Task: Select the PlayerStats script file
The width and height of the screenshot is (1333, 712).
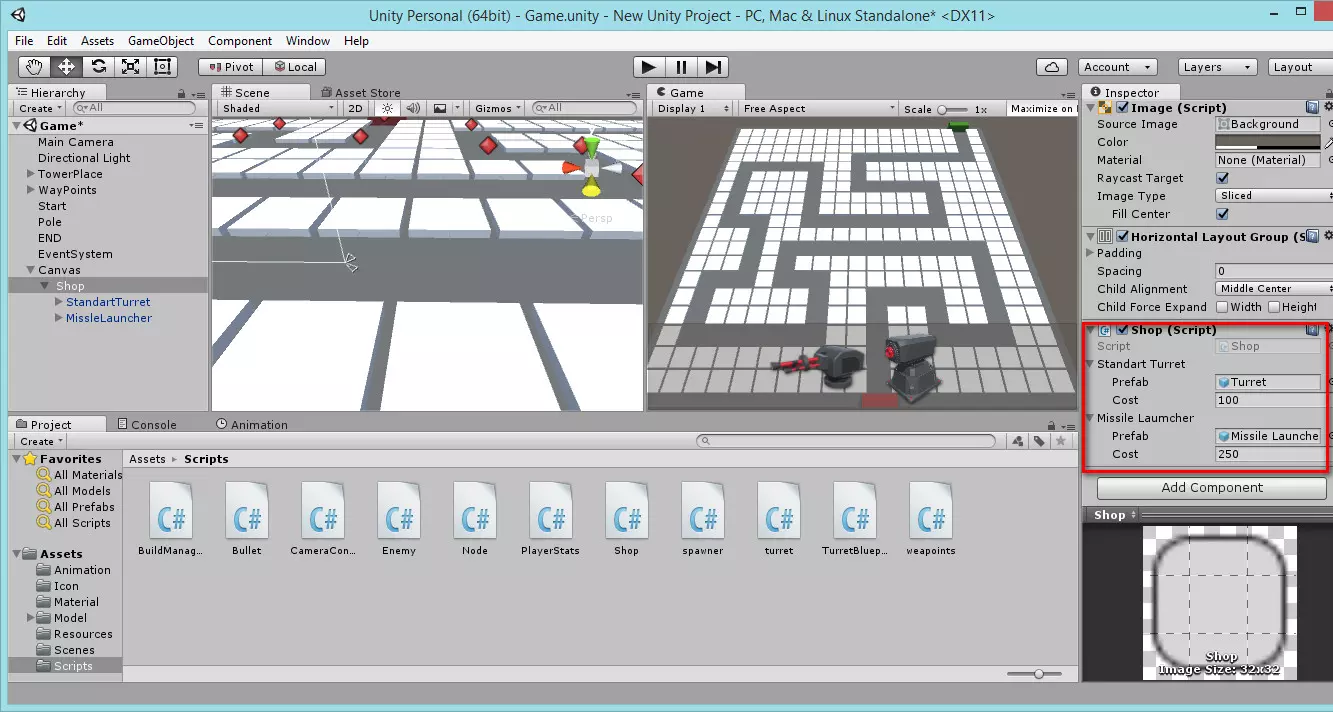Action: 551,519
